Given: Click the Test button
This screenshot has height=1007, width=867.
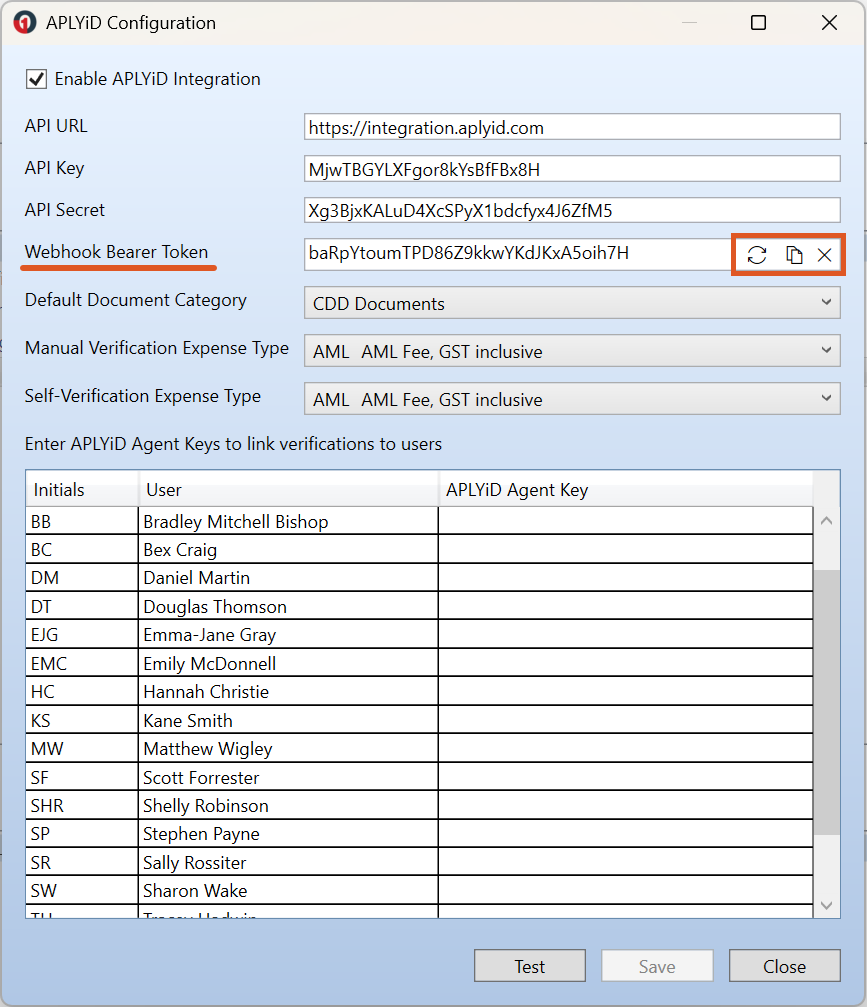Looking at the screenshot, I should click(x=530, y=966).
